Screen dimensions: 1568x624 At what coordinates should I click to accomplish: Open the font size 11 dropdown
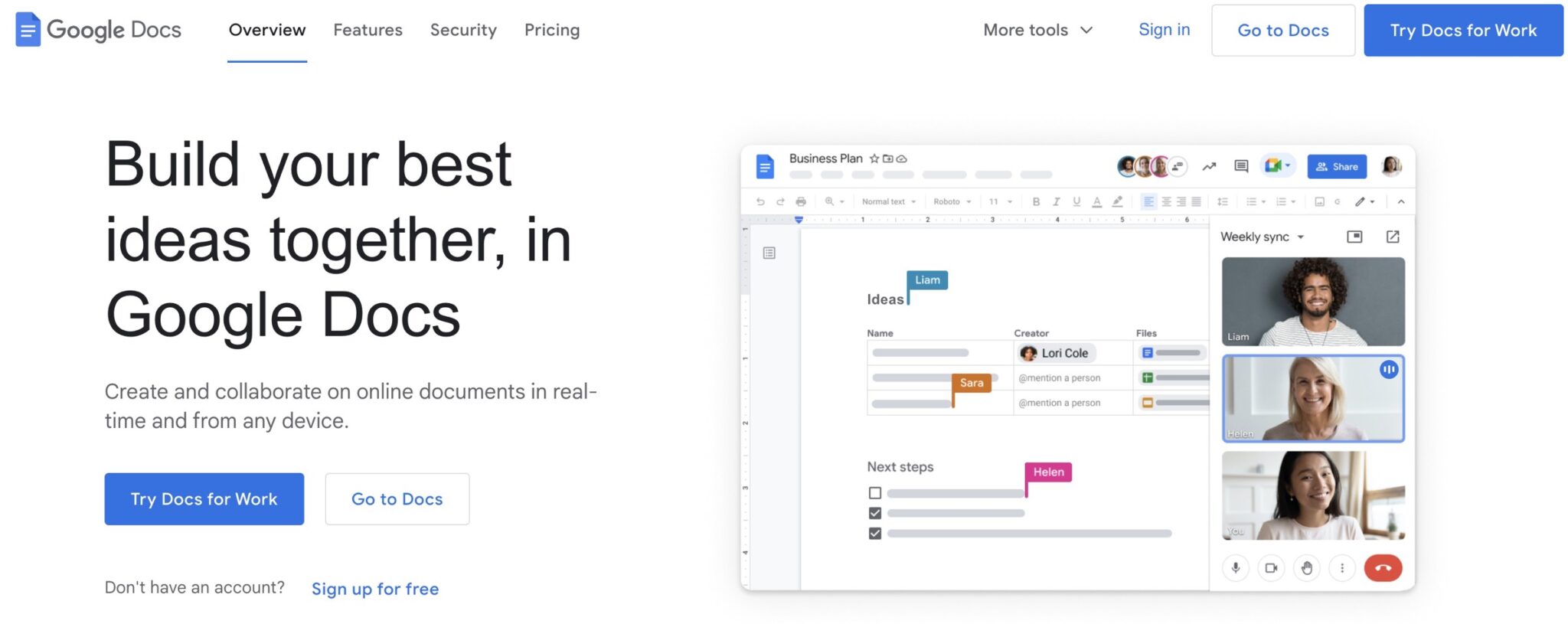[x=1000, y=202]
